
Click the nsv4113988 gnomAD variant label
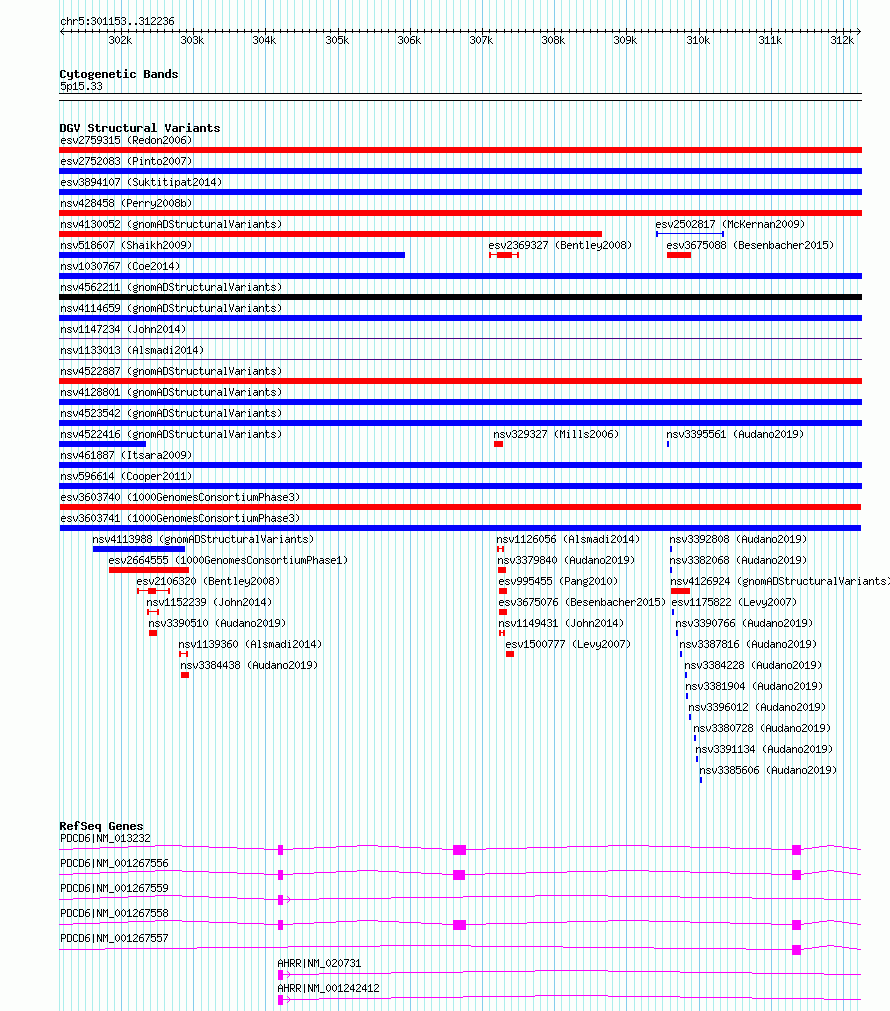coord(203,539)
